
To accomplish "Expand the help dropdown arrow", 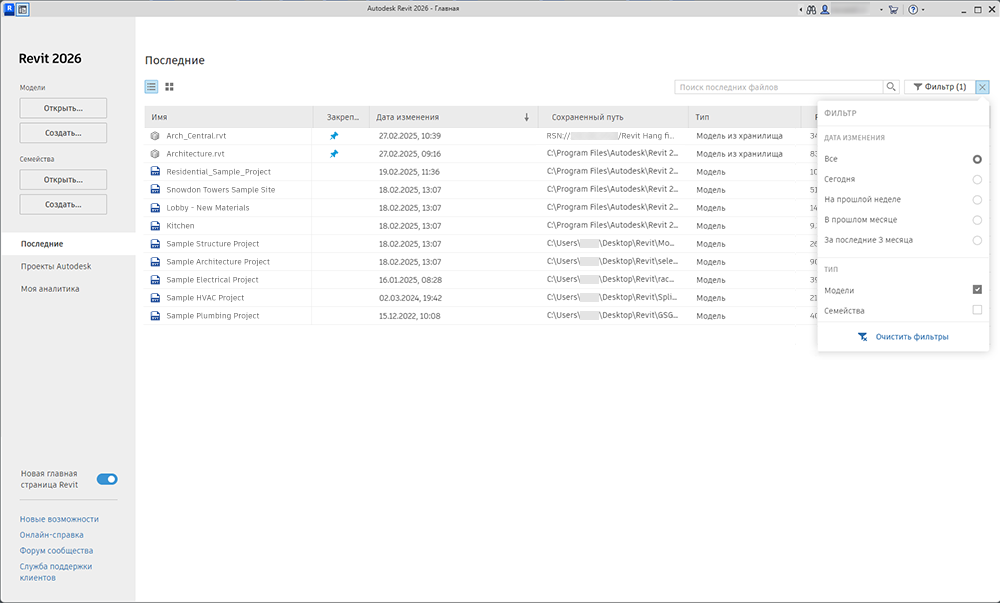I will (x=923, y=10).
